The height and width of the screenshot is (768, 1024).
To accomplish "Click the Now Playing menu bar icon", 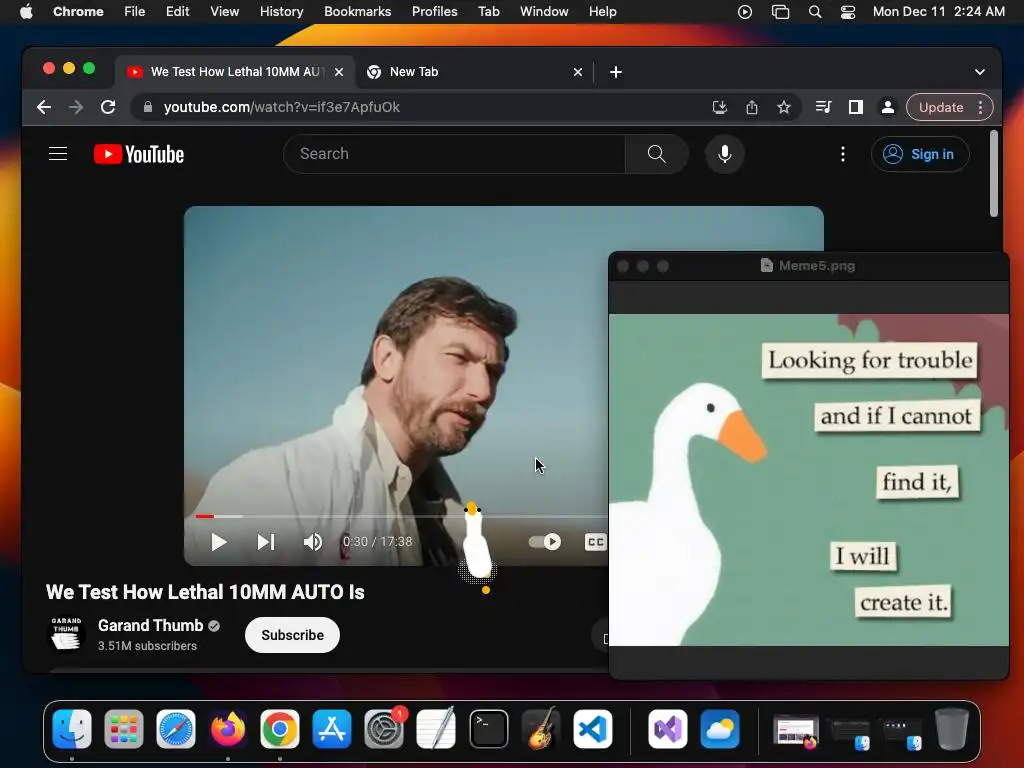I will pyautogui.click(x=744, y=12).
